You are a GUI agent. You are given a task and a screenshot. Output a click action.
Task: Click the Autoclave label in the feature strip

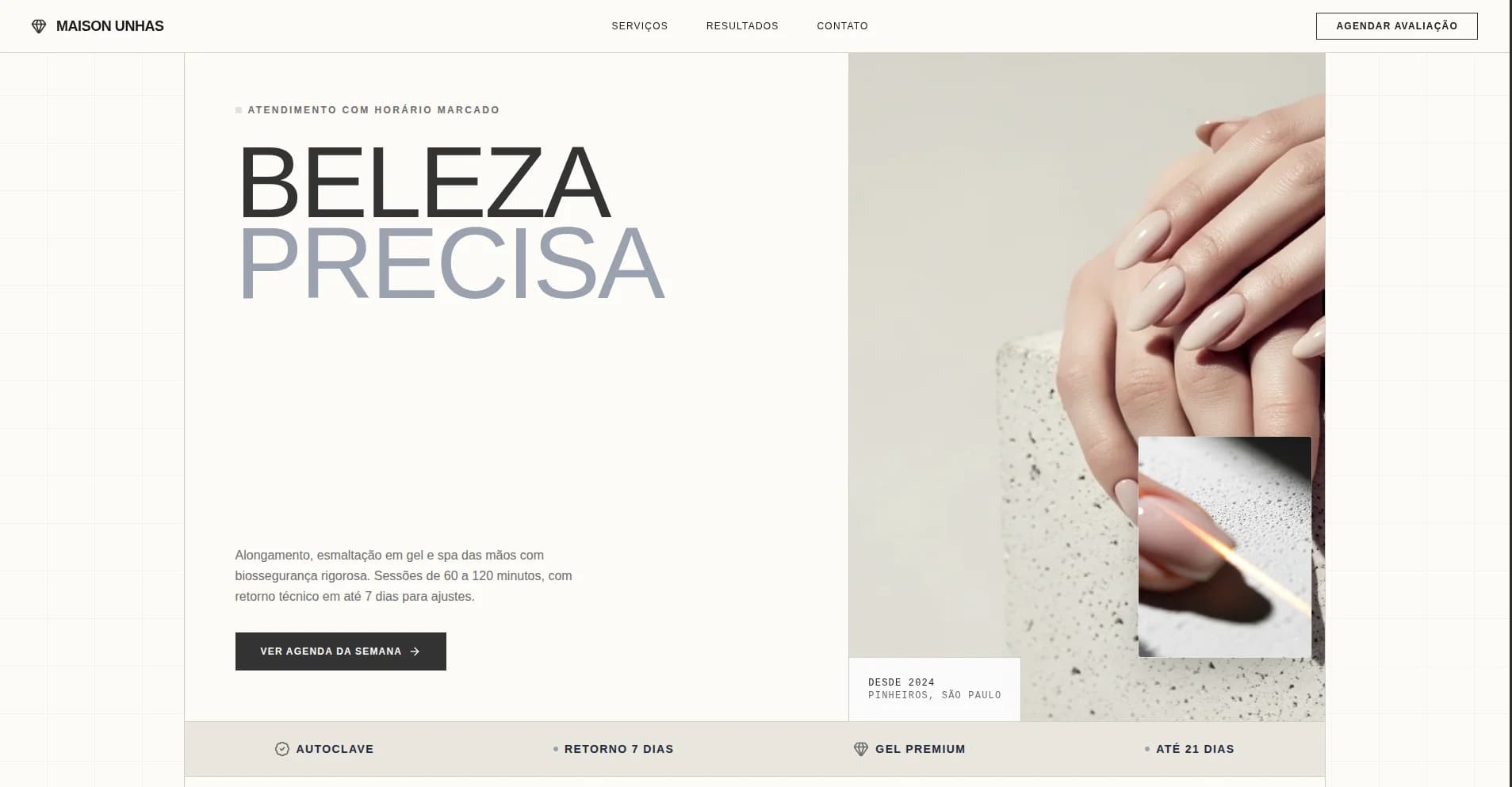click(x=335, y=749)
